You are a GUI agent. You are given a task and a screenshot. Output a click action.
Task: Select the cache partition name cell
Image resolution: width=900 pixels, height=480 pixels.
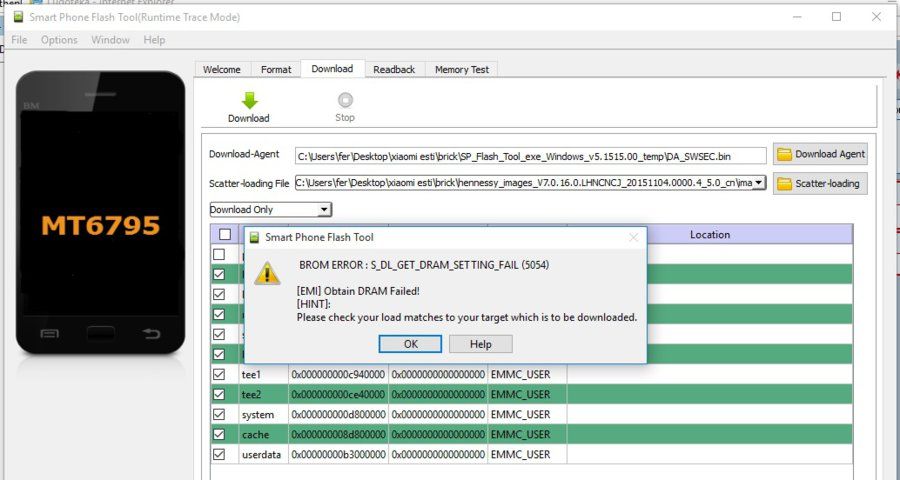(263, 435)
